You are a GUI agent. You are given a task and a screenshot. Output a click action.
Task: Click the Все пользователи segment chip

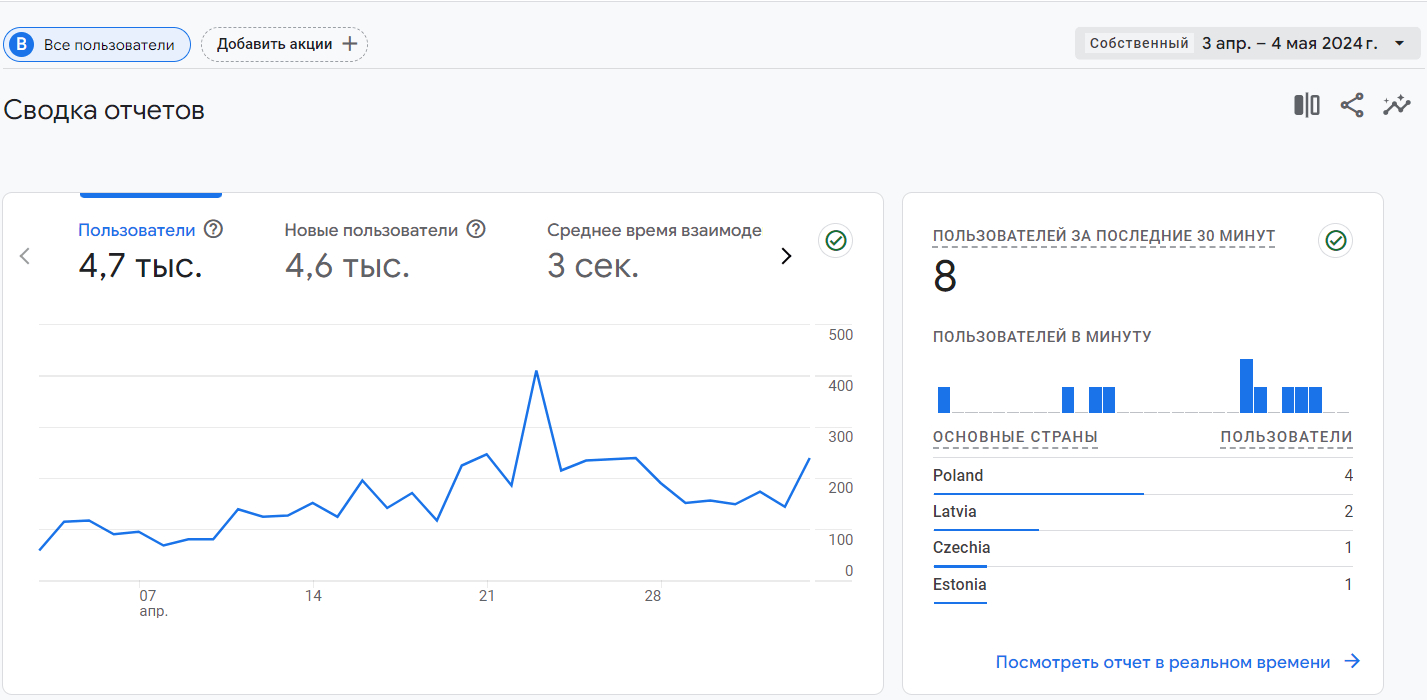[x=97, y=45]
